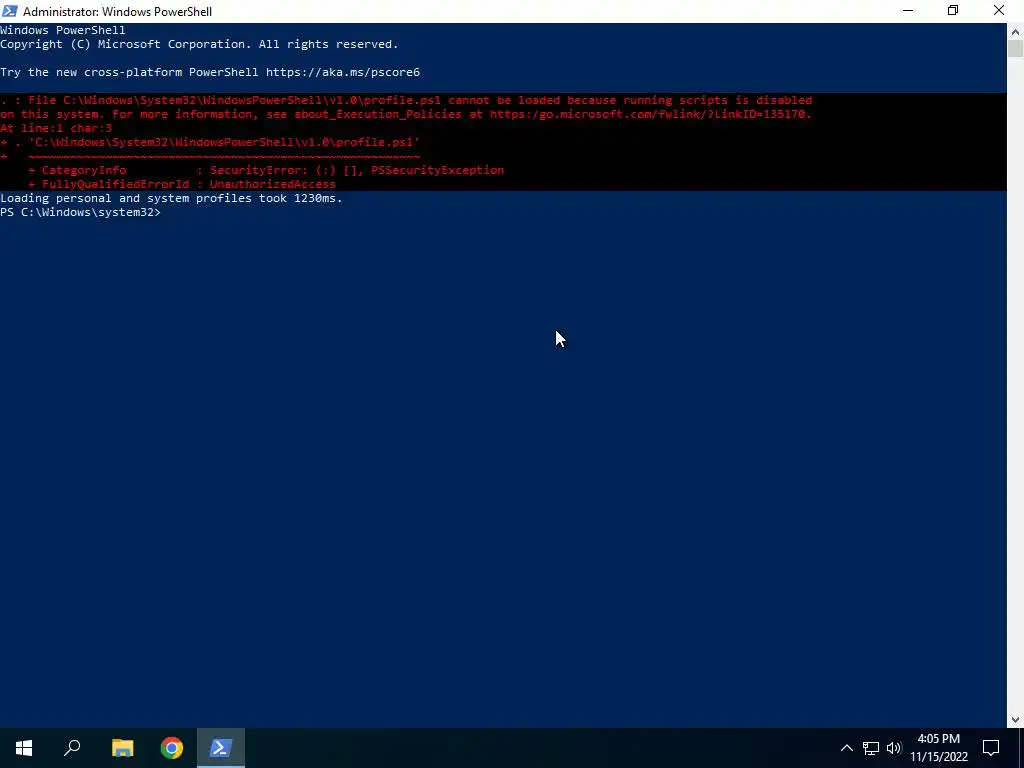Screen dimensions: 1024x768
Task: Click PowerShell icon in title bar
Action: [x=10, y=11]
